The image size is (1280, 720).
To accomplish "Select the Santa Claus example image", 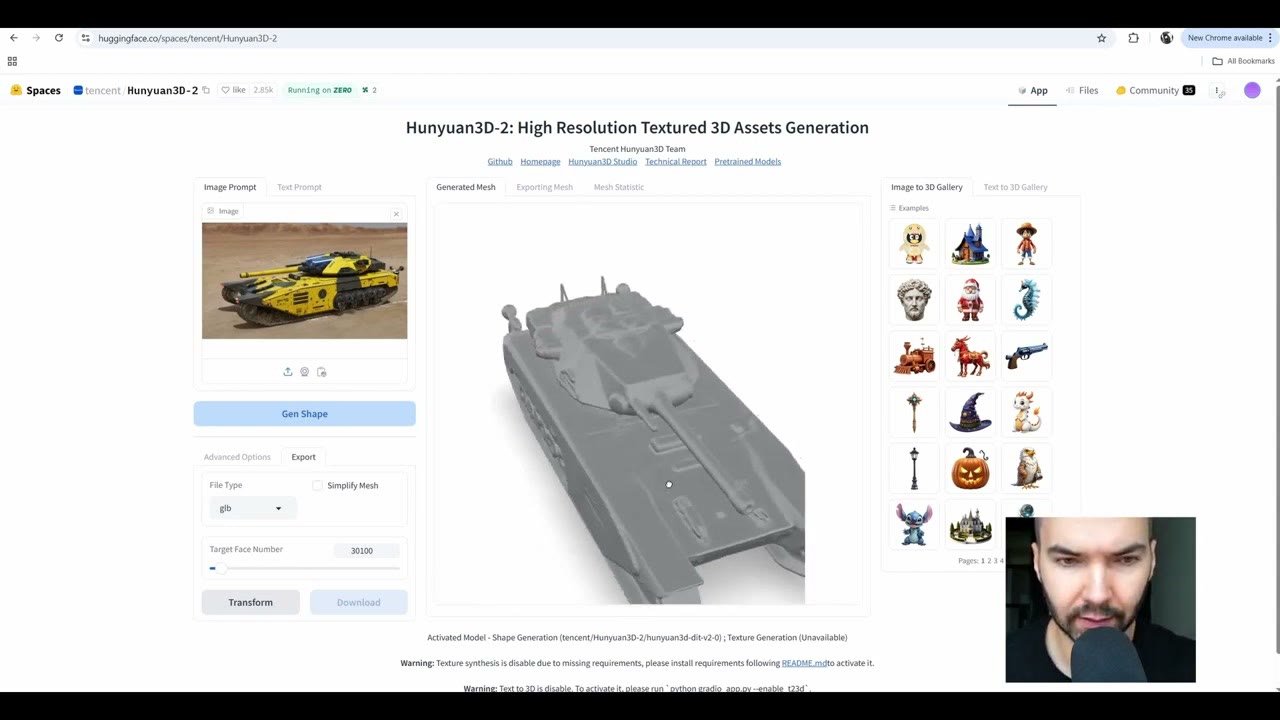I will [x=970, y=300].
